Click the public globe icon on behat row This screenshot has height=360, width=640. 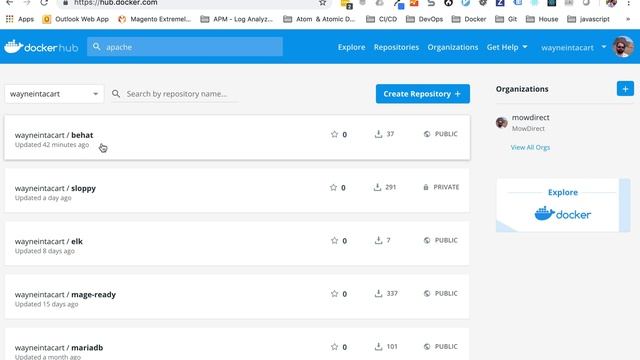coord(427,134)
